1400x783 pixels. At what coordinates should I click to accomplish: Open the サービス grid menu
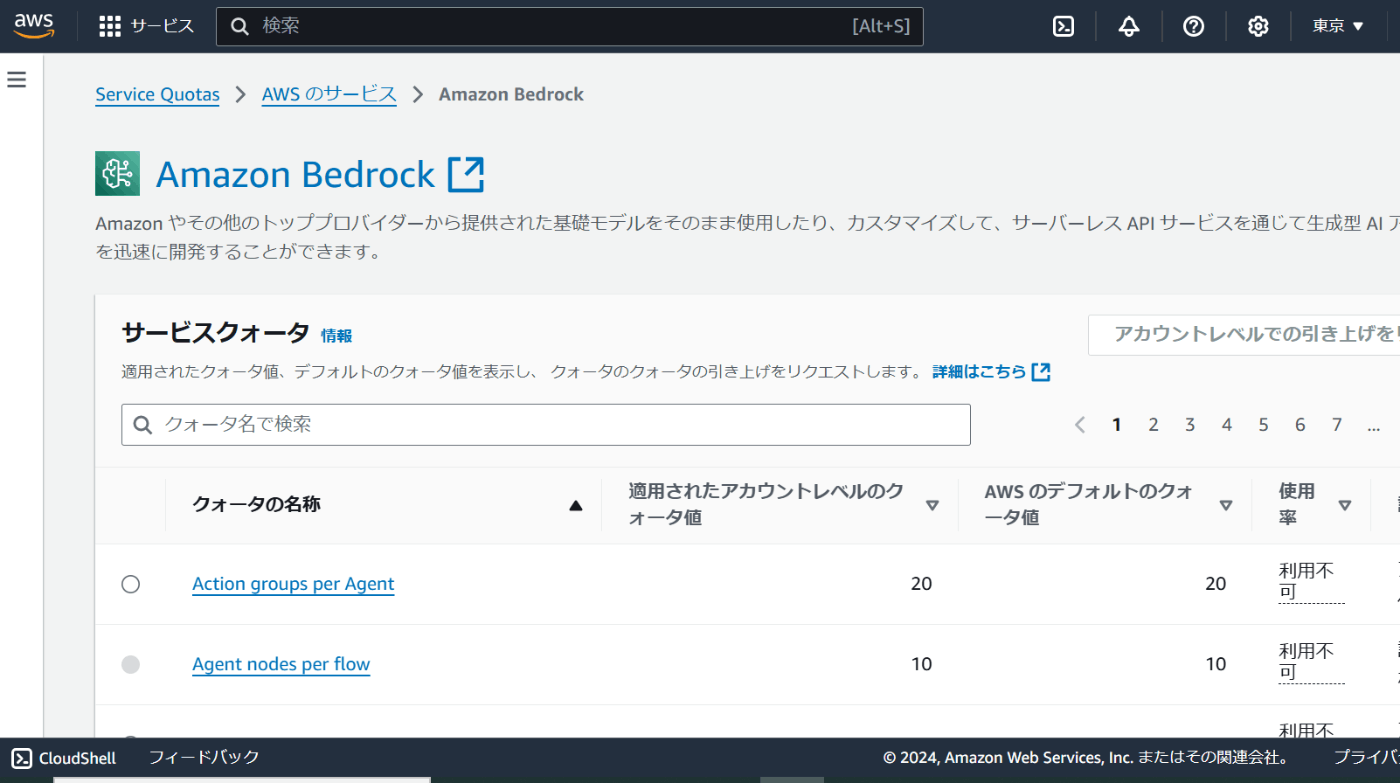point(146,26)
